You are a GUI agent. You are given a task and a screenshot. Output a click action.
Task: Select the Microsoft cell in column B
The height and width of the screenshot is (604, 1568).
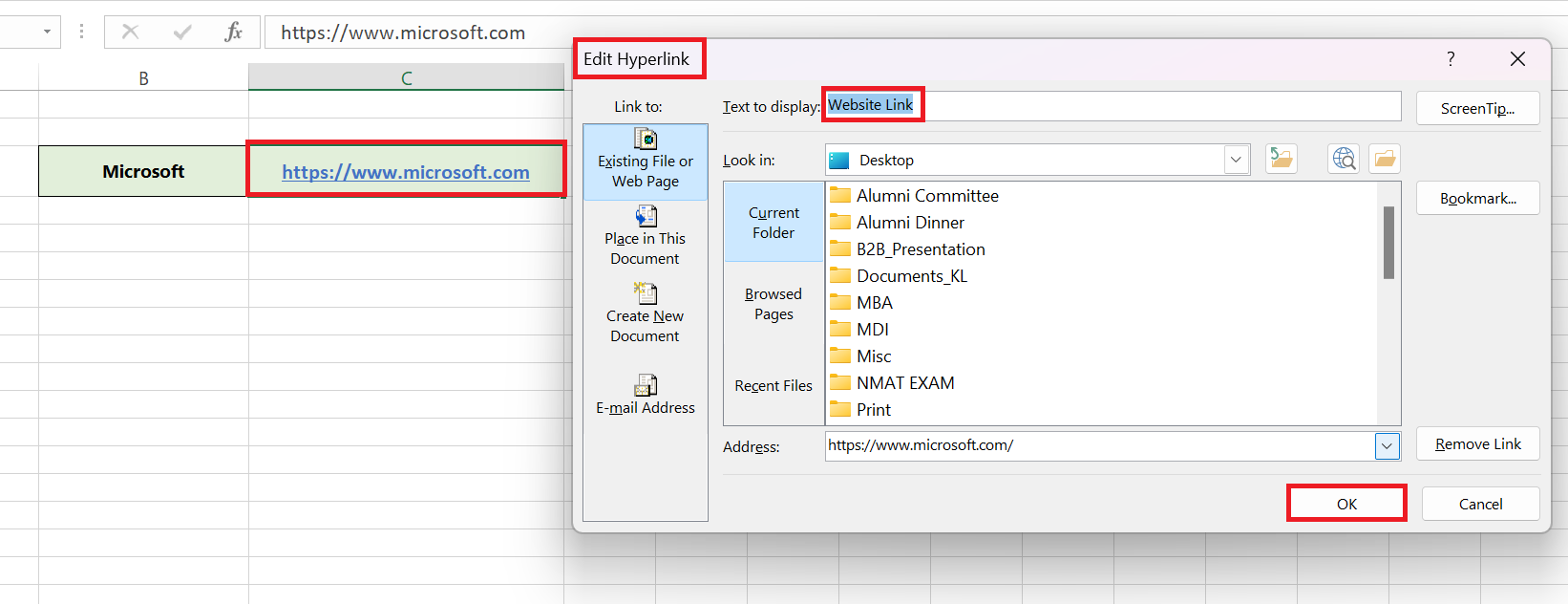pyautogui.click(x=143, y=171)
